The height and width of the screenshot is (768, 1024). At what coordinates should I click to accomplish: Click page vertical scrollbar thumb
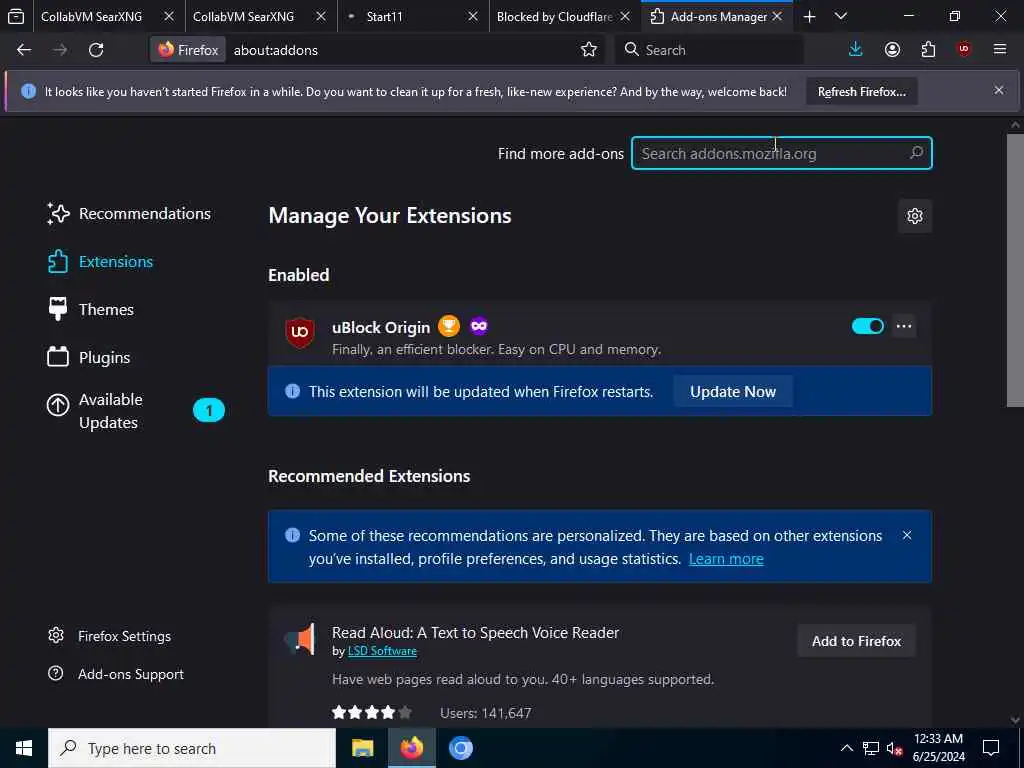point(1015,270)
